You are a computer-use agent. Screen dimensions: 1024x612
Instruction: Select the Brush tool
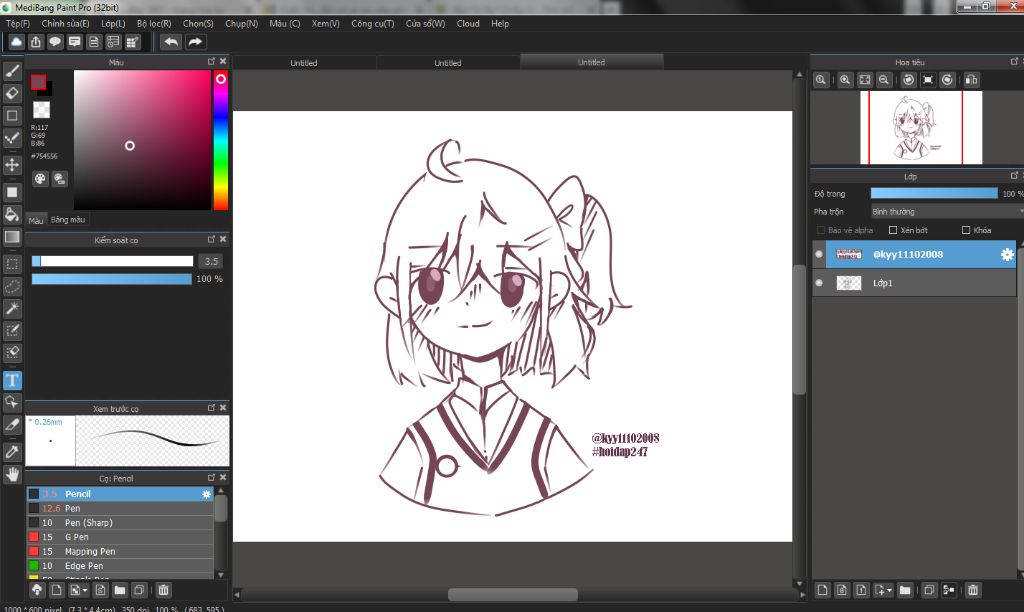[x=12, y=71]
